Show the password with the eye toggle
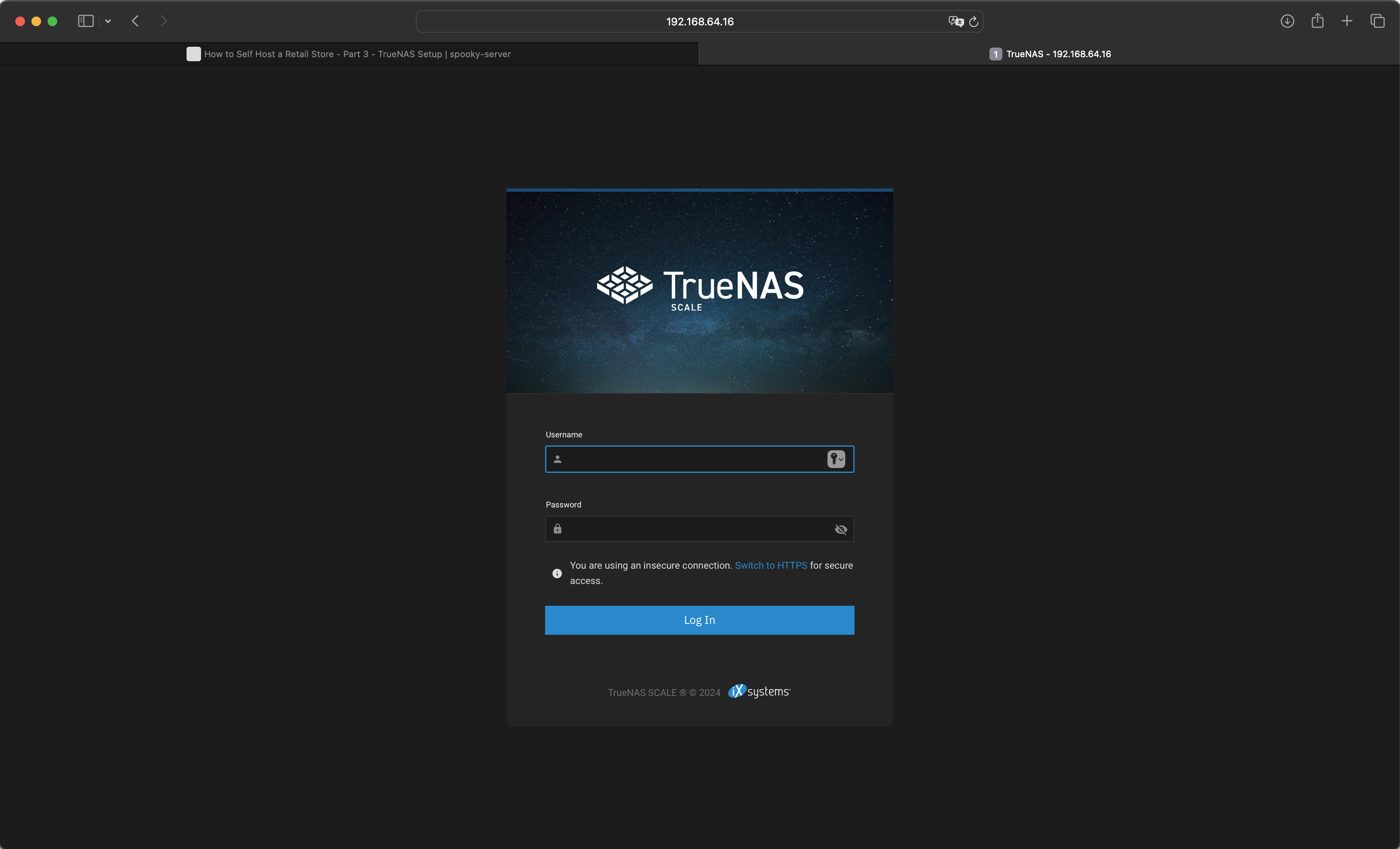 click(x=840, y=529)
